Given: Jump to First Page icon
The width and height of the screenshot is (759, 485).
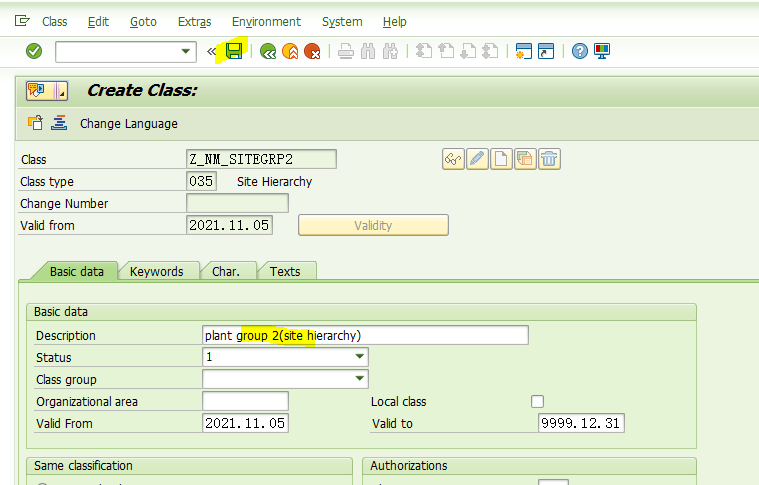Looking at the screenshot, I should pos(424,51).
